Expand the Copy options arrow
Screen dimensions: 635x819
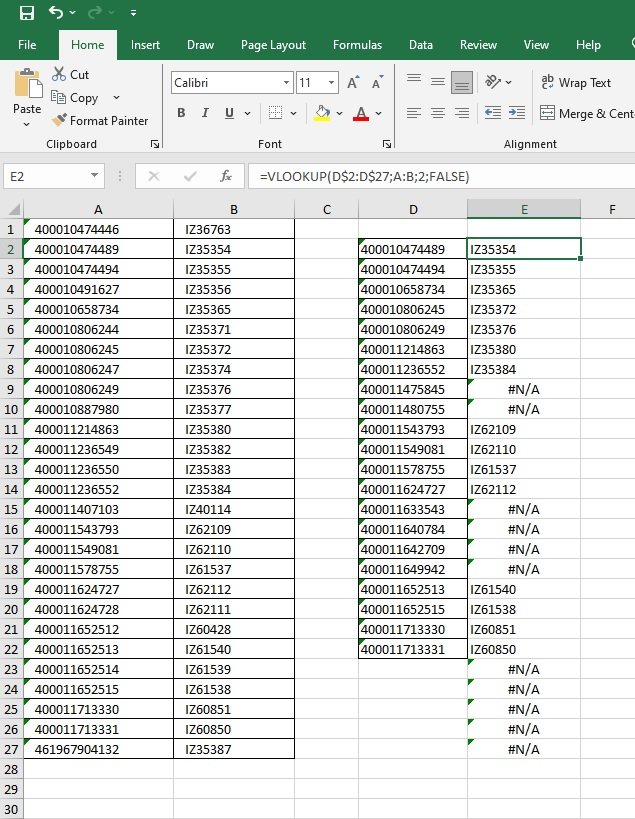pos(116,98)
